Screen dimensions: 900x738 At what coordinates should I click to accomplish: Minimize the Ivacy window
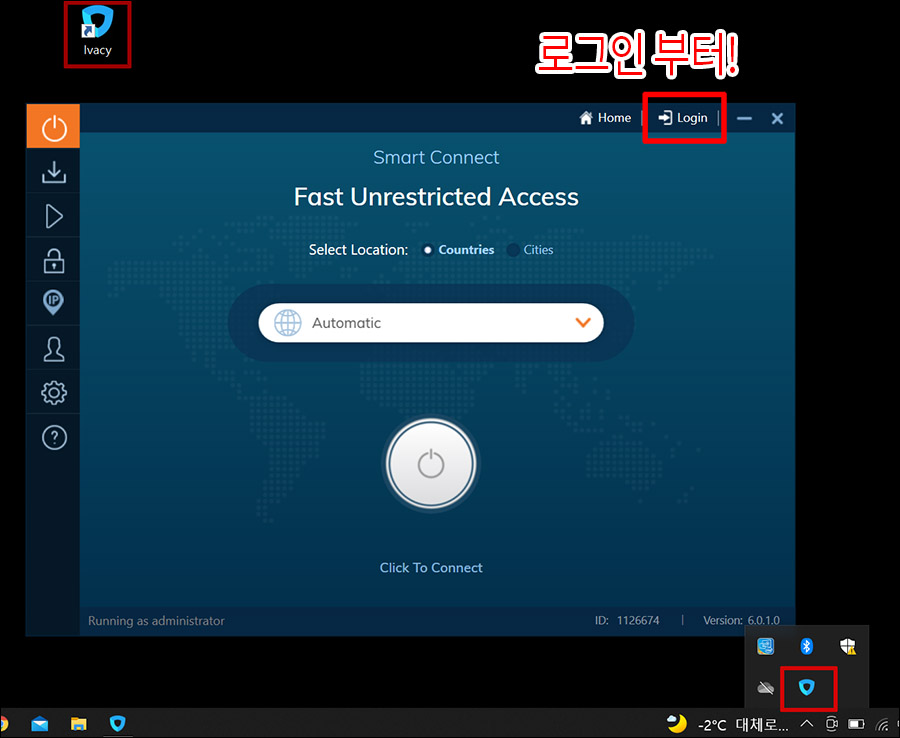744,118
